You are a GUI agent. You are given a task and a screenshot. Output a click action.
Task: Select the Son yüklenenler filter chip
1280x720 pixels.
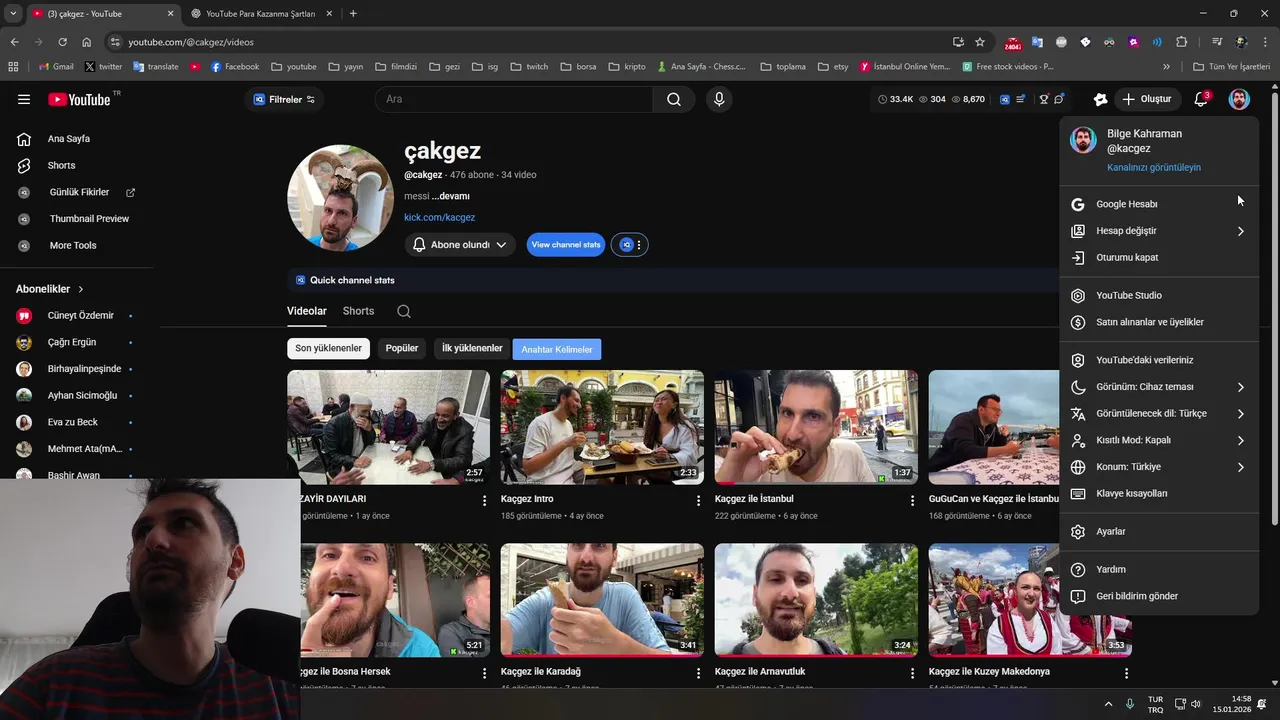328,348
